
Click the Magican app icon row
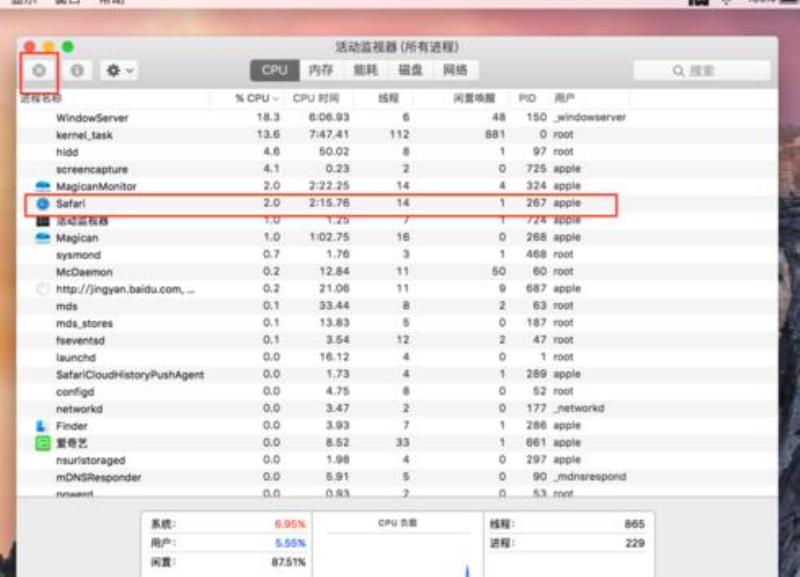click(x=43, y=238)
